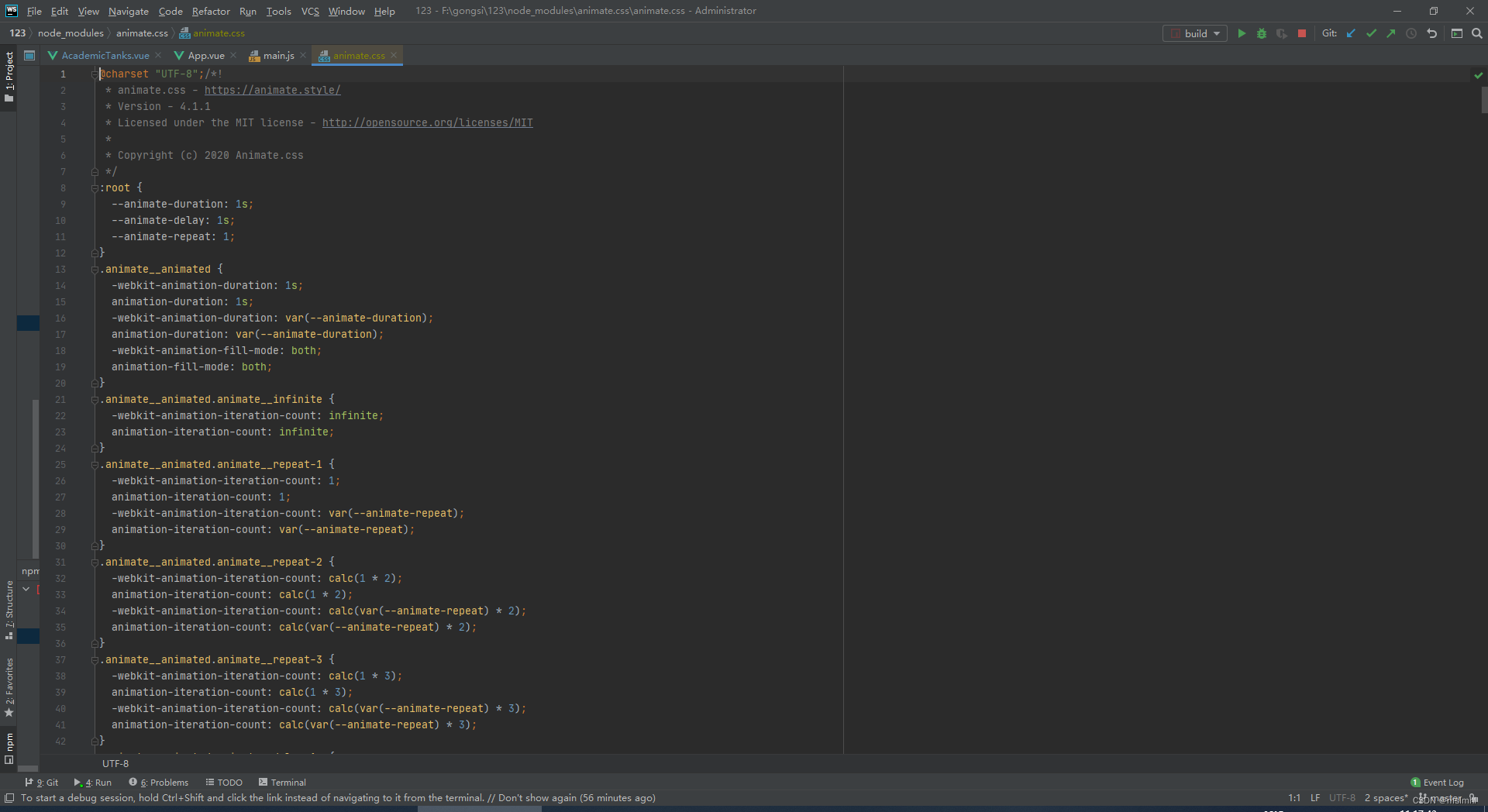Image resolution: width=1488 pixels, height=812 pixels.
Task: Run with coverage shield icon
Action: coord(1282,33)
